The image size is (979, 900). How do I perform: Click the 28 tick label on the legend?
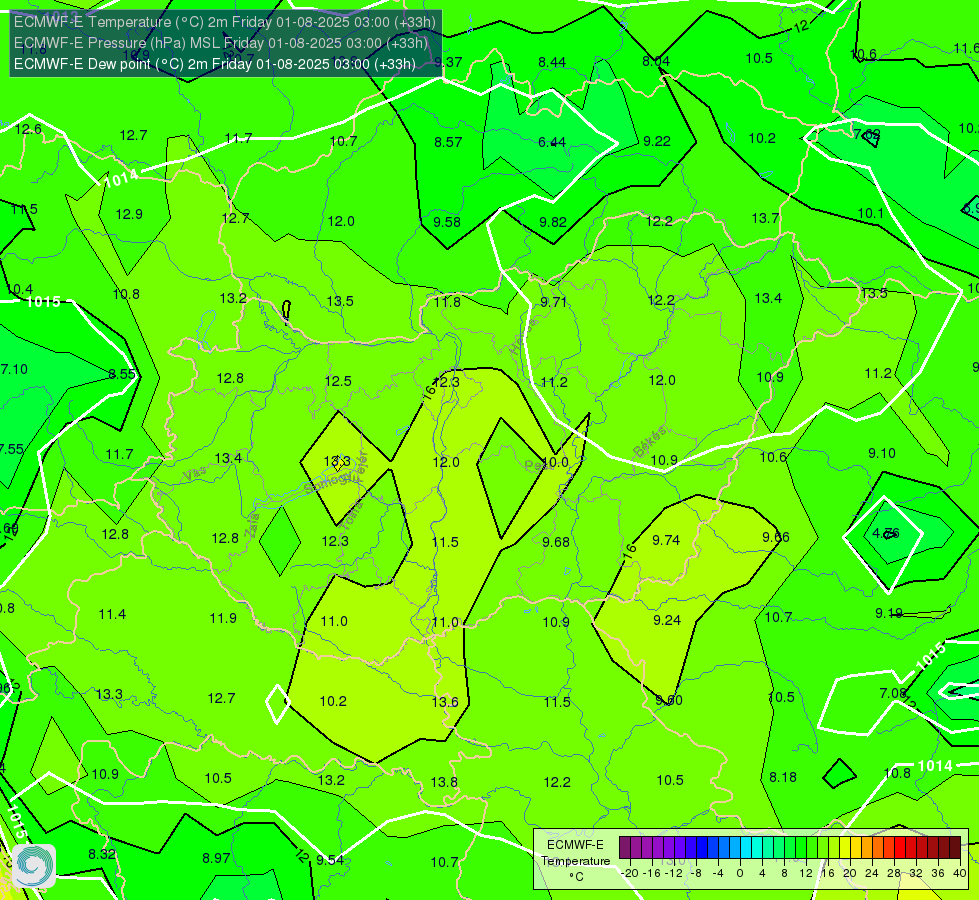coord(894,873)
